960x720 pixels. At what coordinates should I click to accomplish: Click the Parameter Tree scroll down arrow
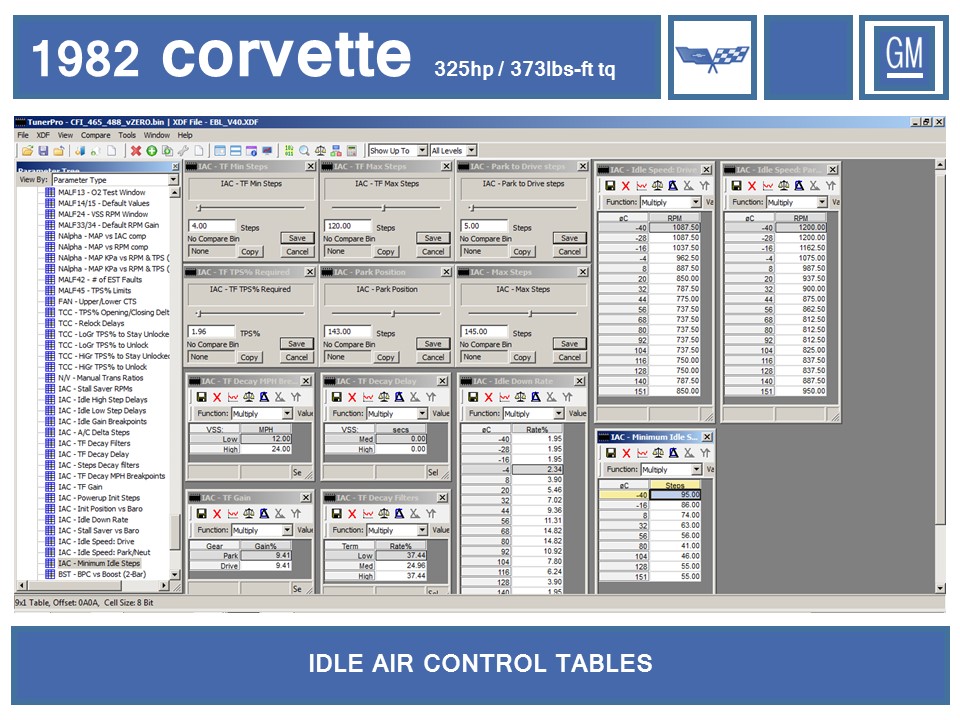(x=175, y=575)
